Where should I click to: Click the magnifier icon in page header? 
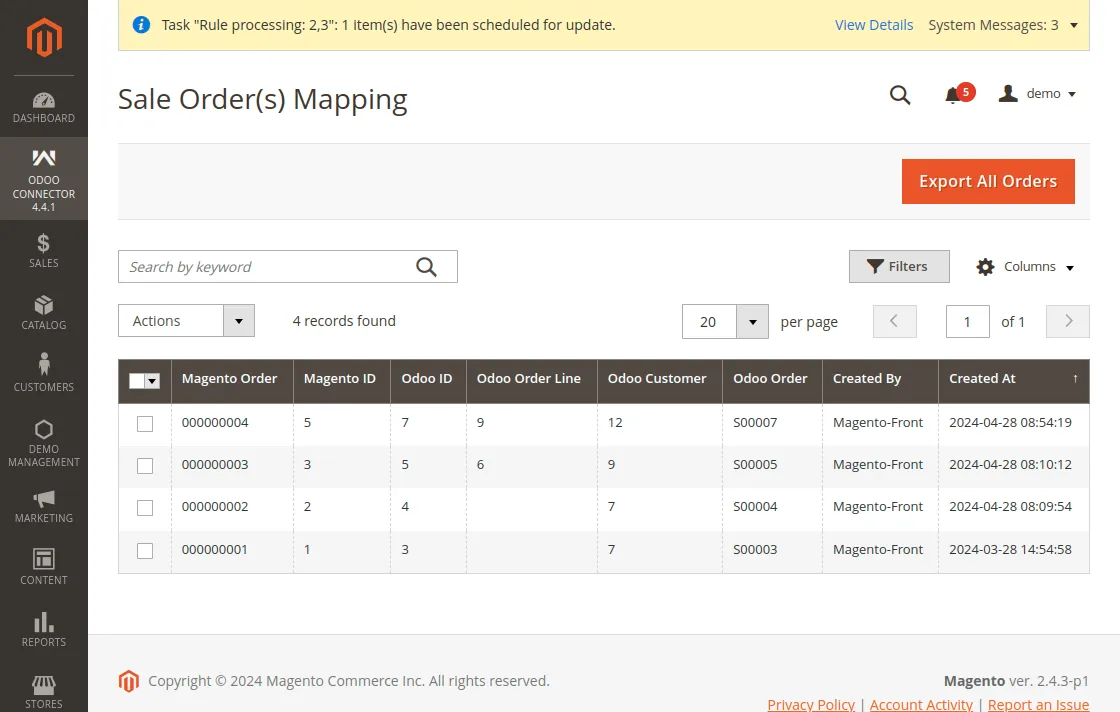[900, 95]
